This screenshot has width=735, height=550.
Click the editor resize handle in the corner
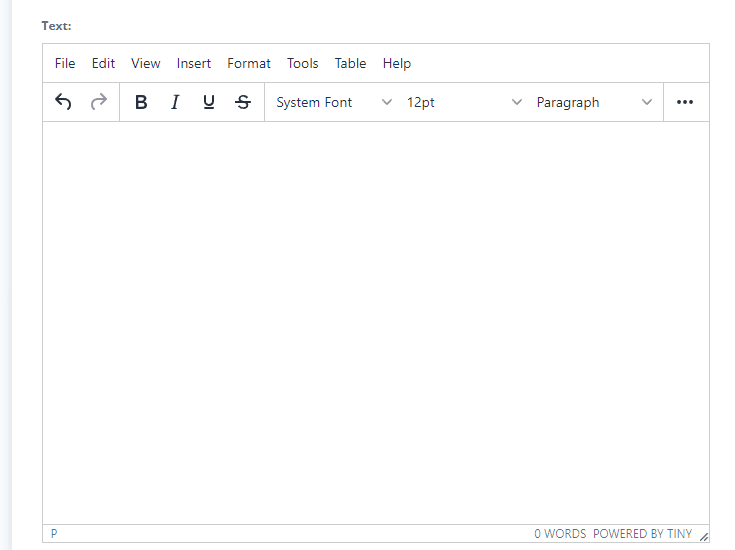point(704,536)
